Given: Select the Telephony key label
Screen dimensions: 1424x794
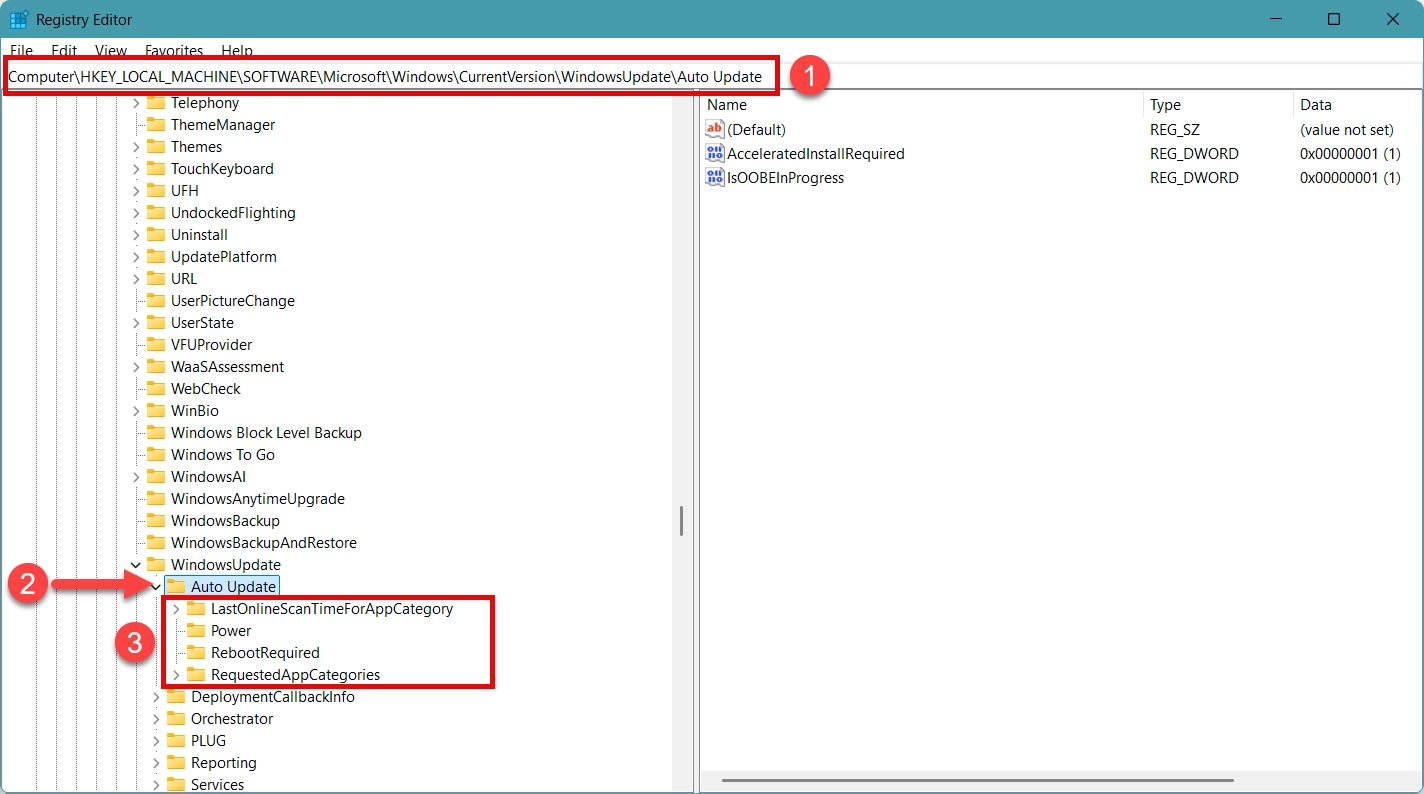Looking at the screenshot, I should (x=205, y=103).
